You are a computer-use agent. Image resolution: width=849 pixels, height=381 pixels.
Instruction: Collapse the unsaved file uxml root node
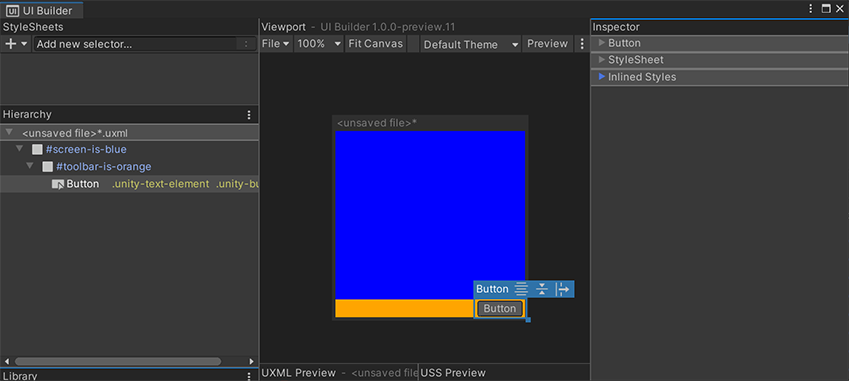coord(9,133)
